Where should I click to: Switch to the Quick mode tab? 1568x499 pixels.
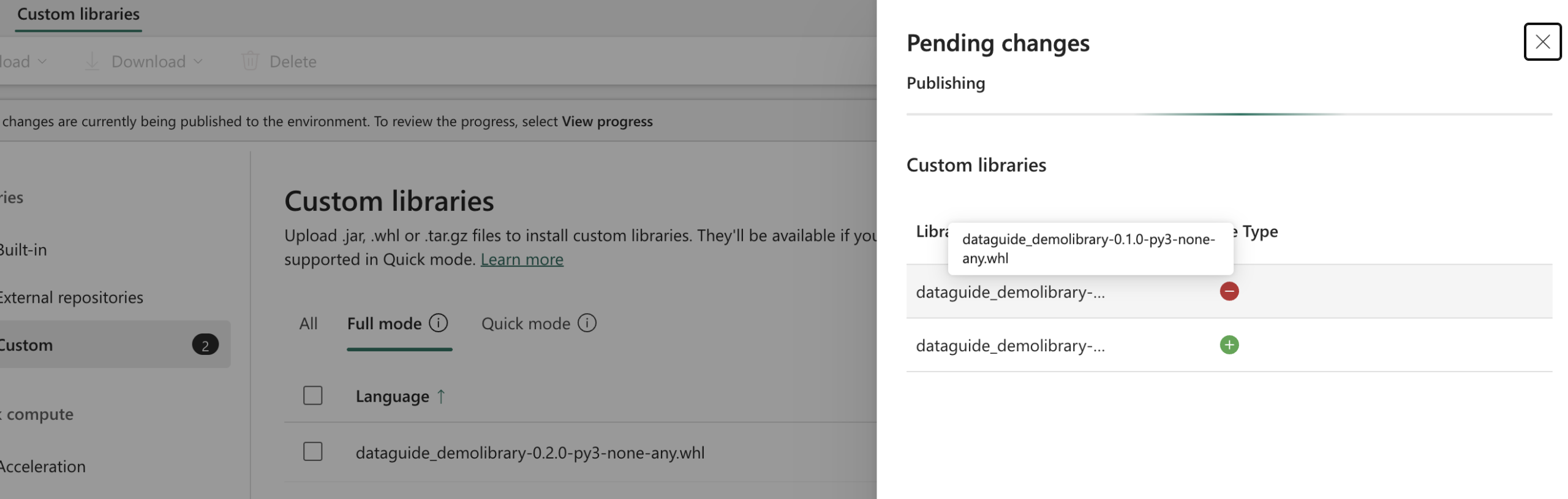click(x=526, y=323)
